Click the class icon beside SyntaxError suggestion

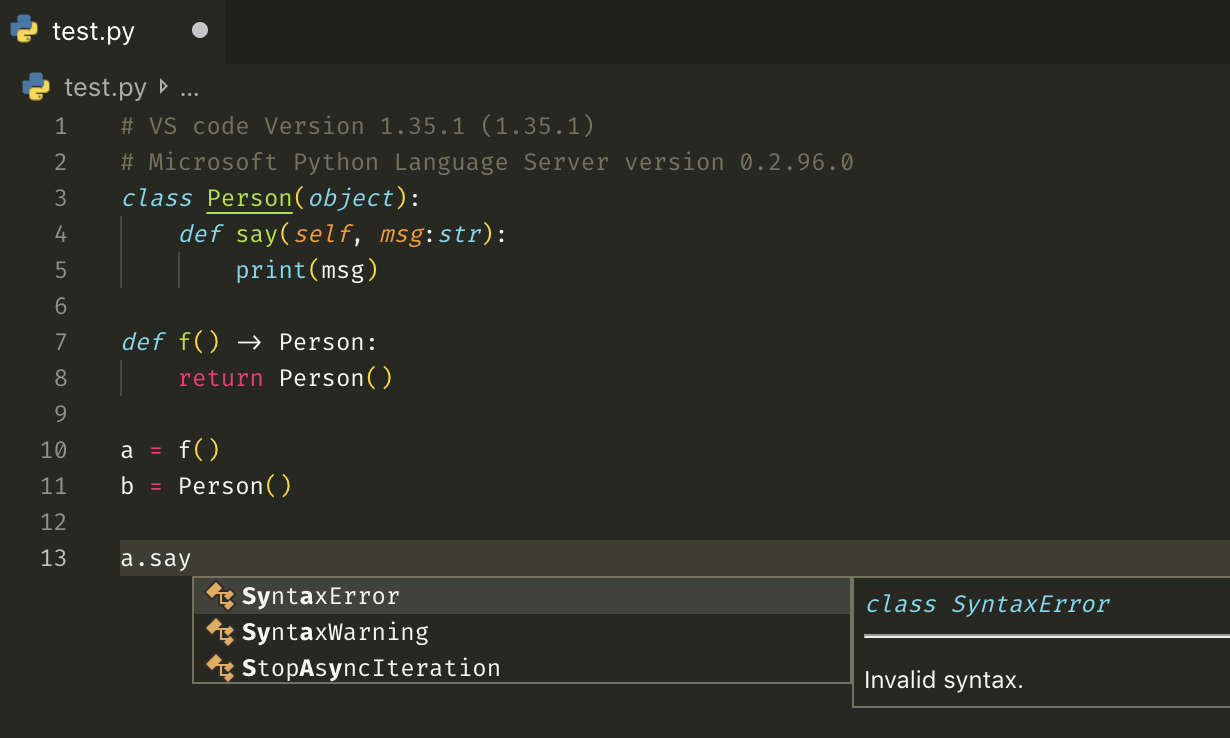(x=221, y=595)
